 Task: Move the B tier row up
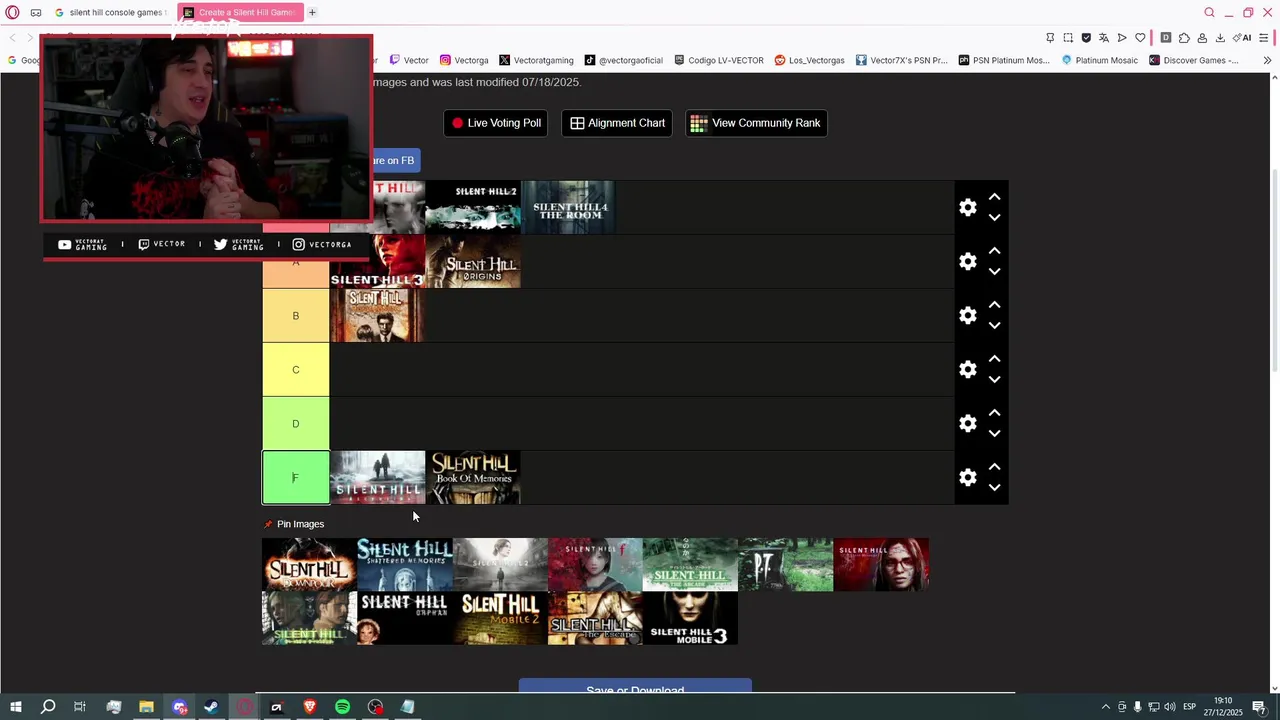pos(994,305)
